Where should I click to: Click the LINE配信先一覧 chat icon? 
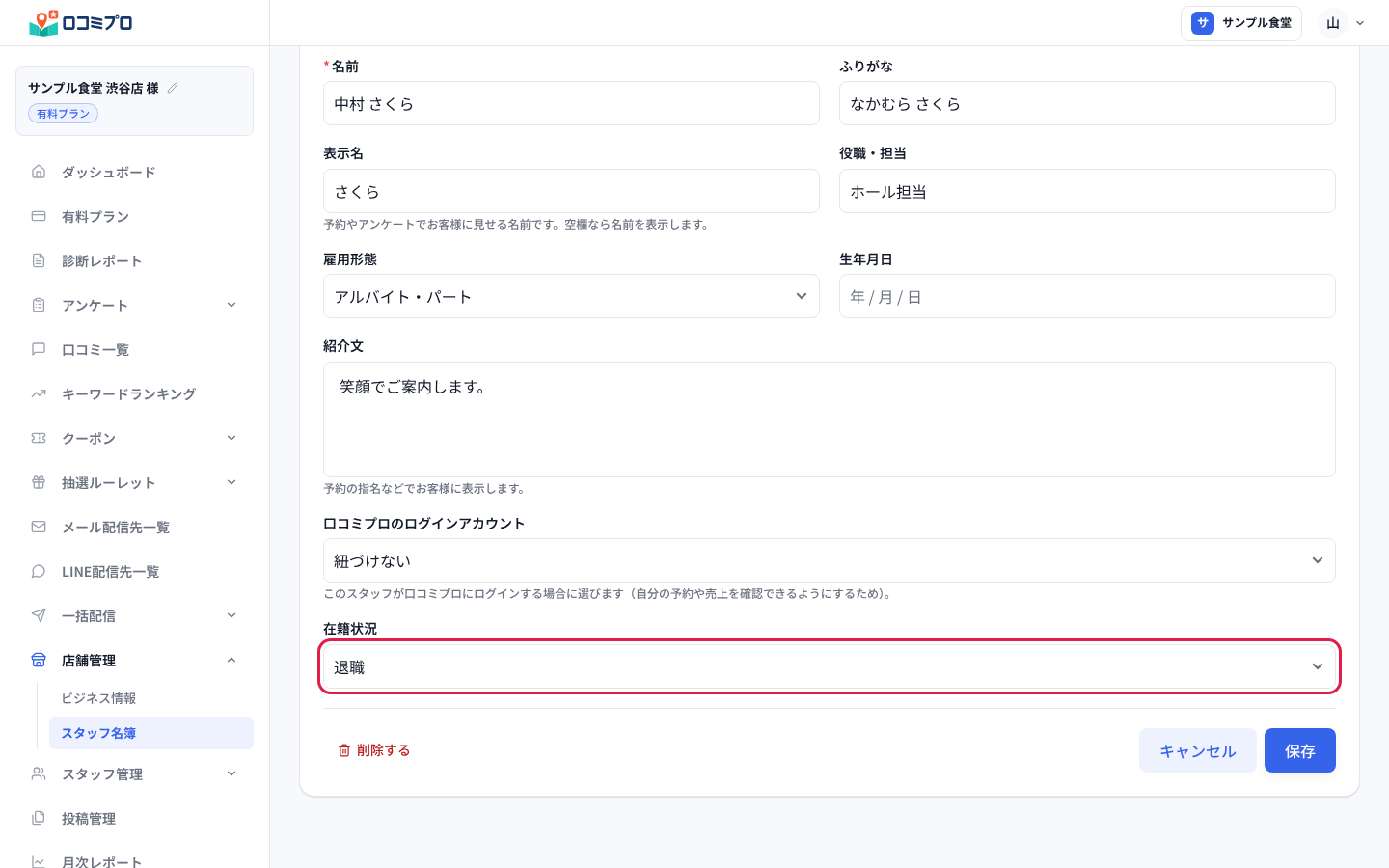[x=39, y=571]
